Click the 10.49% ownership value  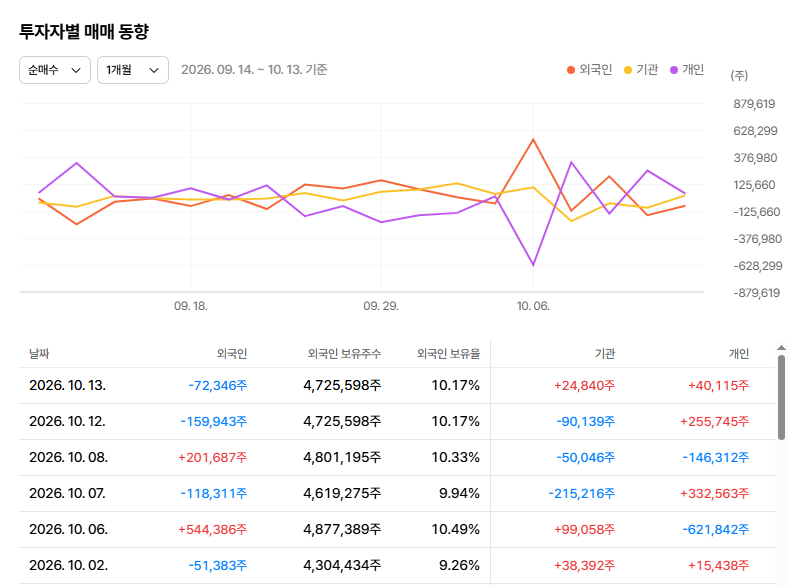coord(456,530)
